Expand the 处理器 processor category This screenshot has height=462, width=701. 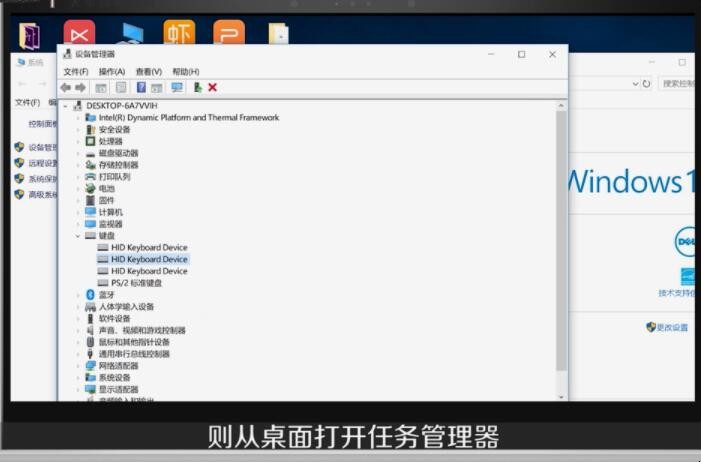[78, 141]
